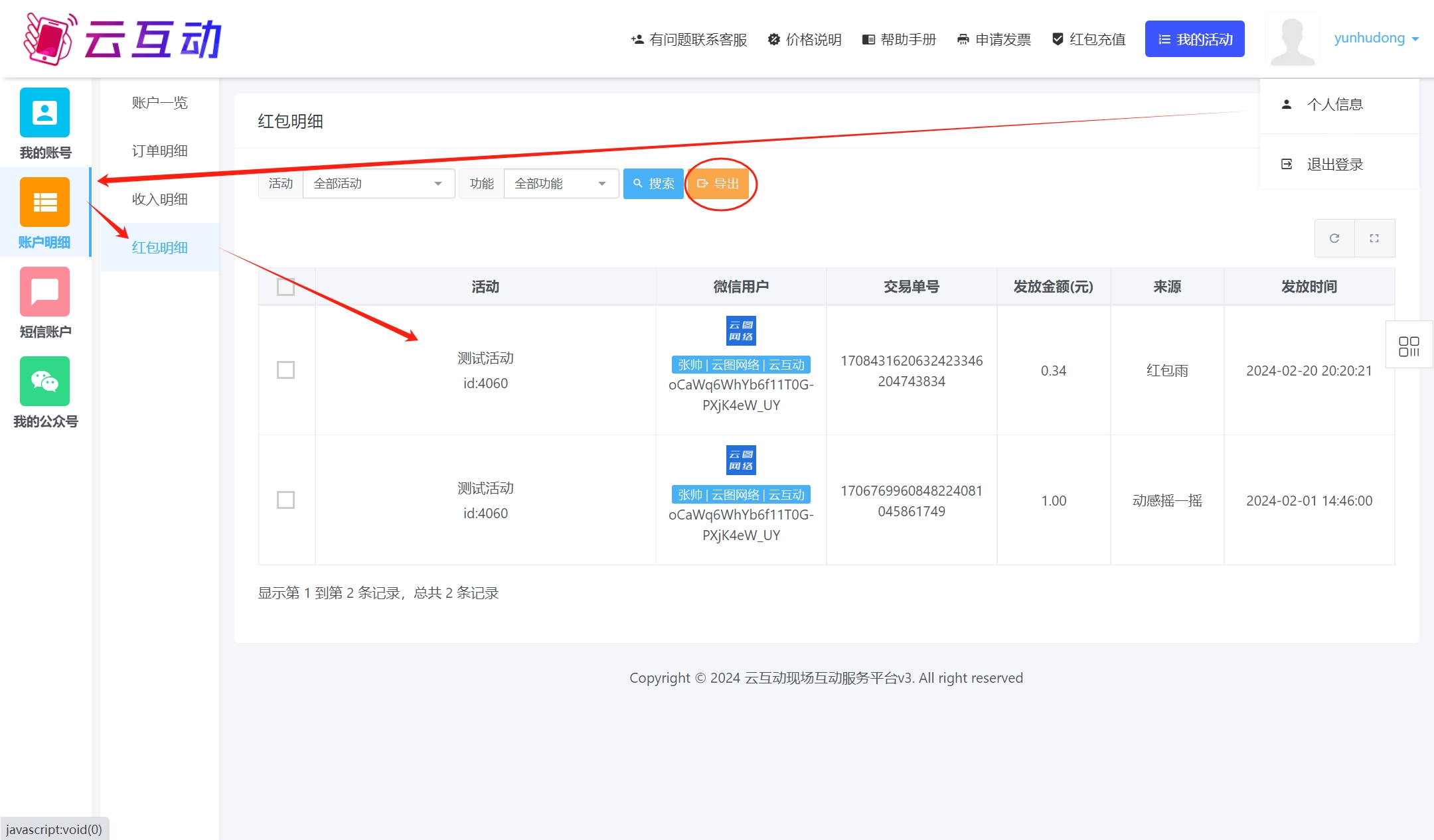Tick the select-all header checkbox
The height and width of the screenshot is (840, 1434).
pyautogui.click(x=285, y=287)
